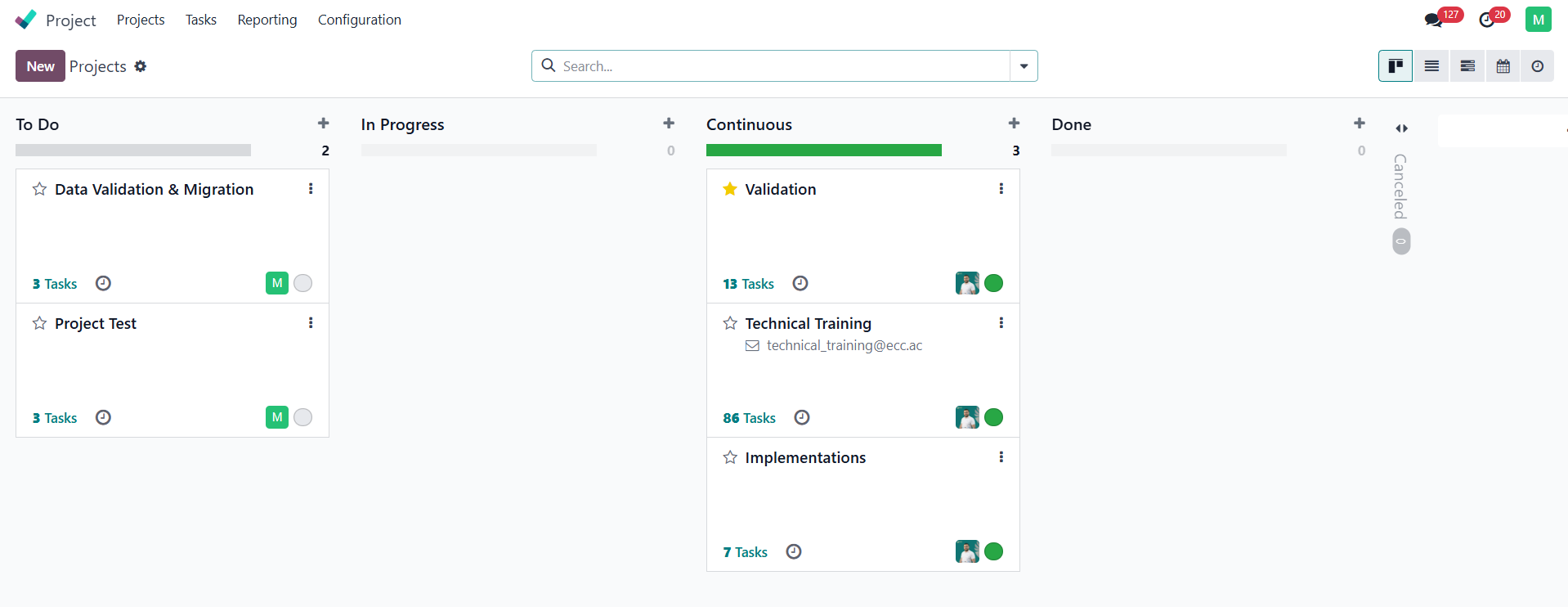Click the New button
The height and width of the screenshot is (607, 1568).
pos(40,66)
